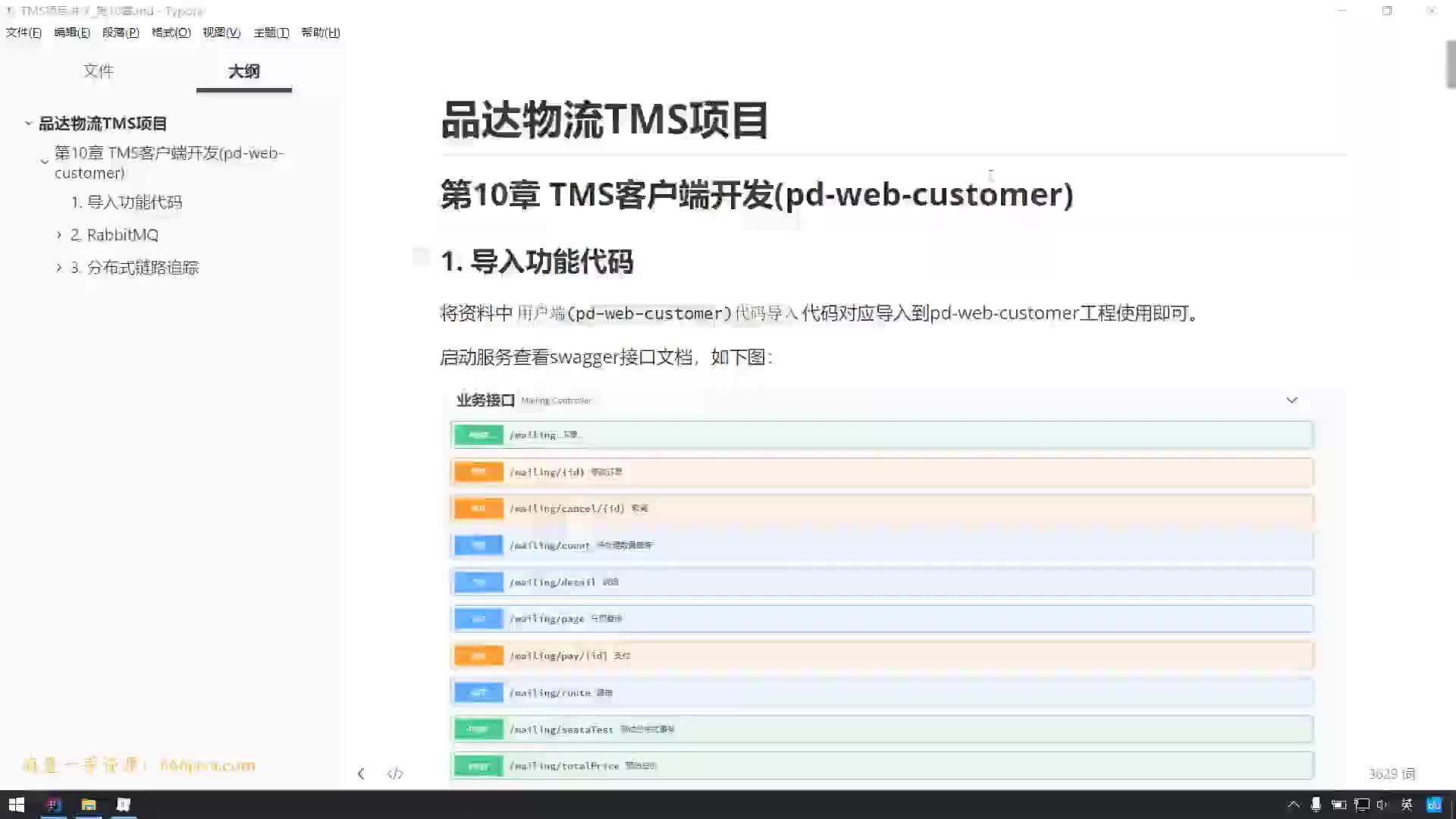
Task: Click the inline code 用户端(pd-web-customer)代码导入
Action: pos(657,313)
